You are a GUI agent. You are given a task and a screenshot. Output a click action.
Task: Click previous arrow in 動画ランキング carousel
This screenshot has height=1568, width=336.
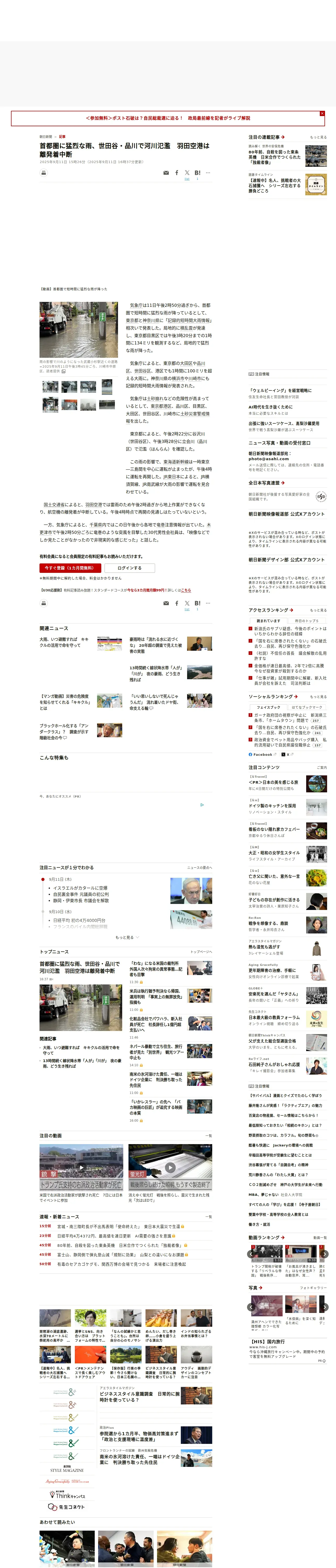[252, 1254]
